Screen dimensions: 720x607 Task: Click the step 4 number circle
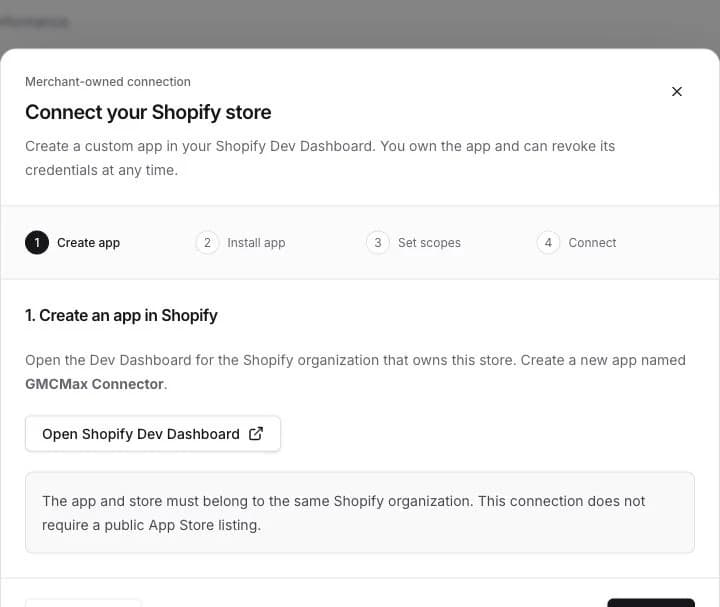point(548,242)
